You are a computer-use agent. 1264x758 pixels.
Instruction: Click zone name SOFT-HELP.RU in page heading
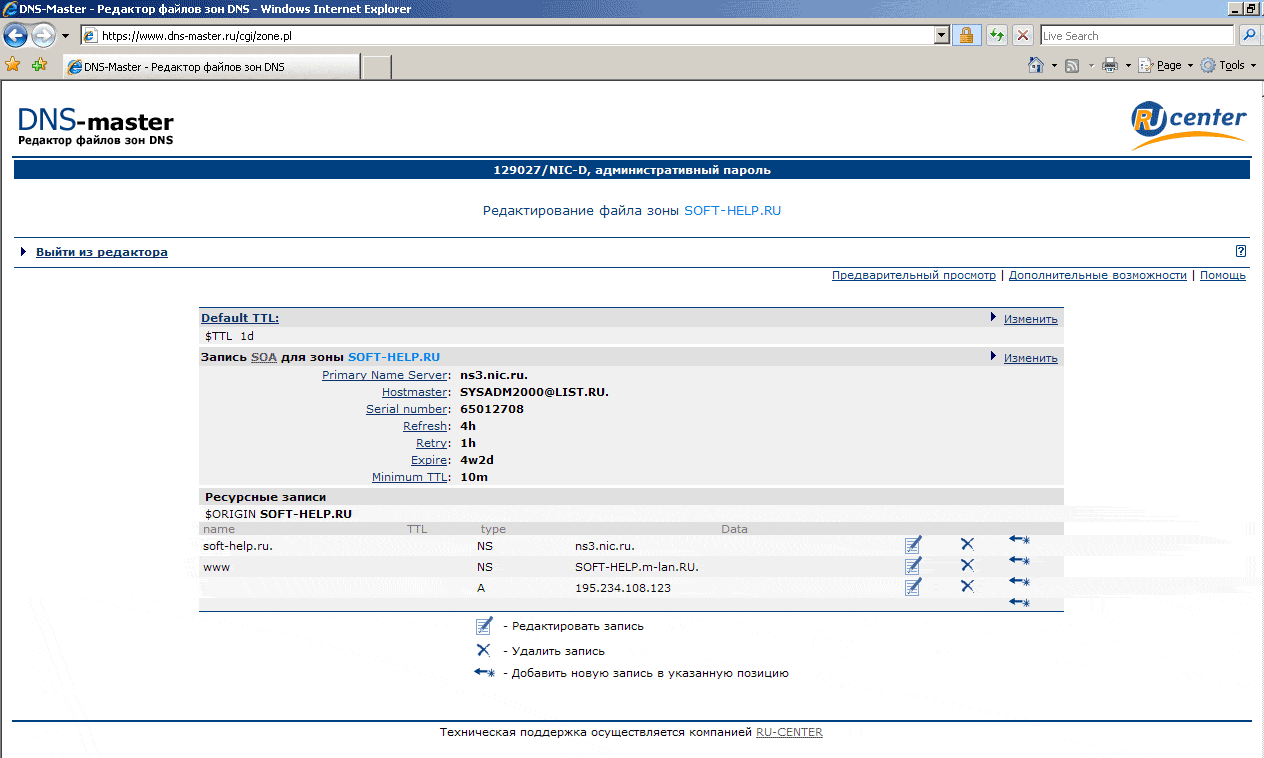pyautogui.click(x=732, y=211)
